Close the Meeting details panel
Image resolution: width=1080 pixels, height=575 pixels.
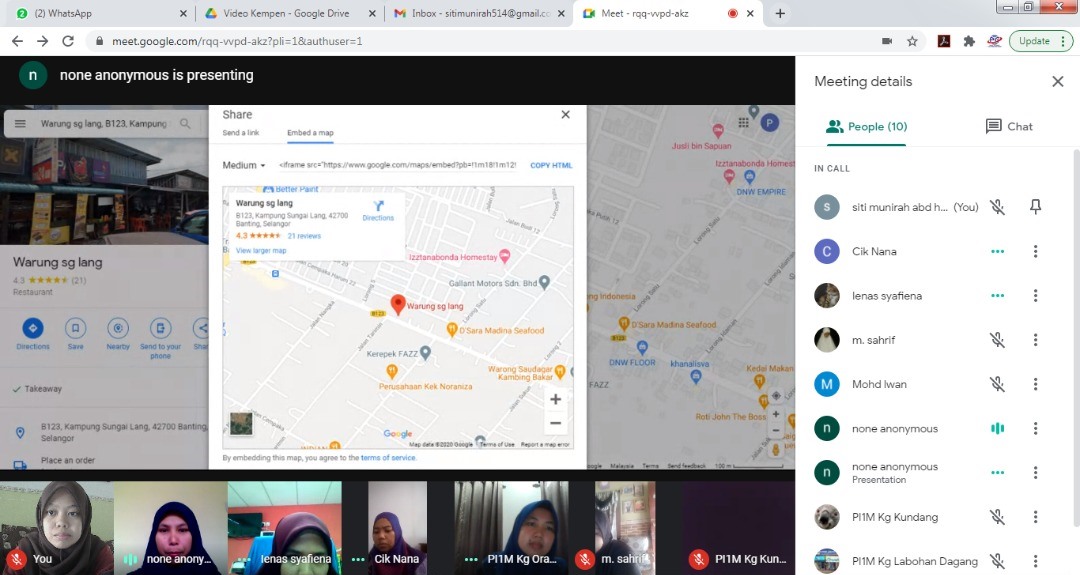click(x=1057, y=82)
